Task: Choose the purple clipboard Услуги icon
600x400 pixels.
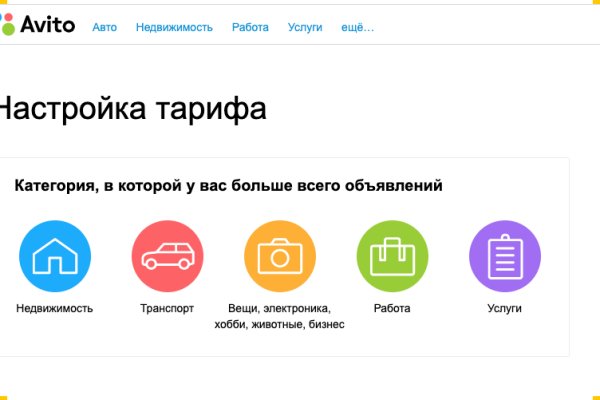Action: click(505, 256)
